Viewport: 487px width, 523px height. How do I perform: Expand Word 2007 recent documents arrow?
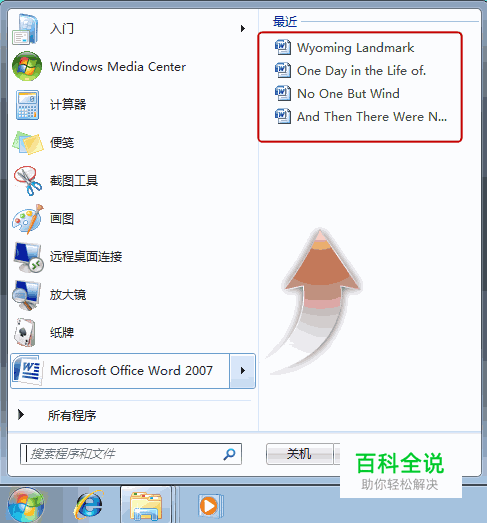pos(242,371)
